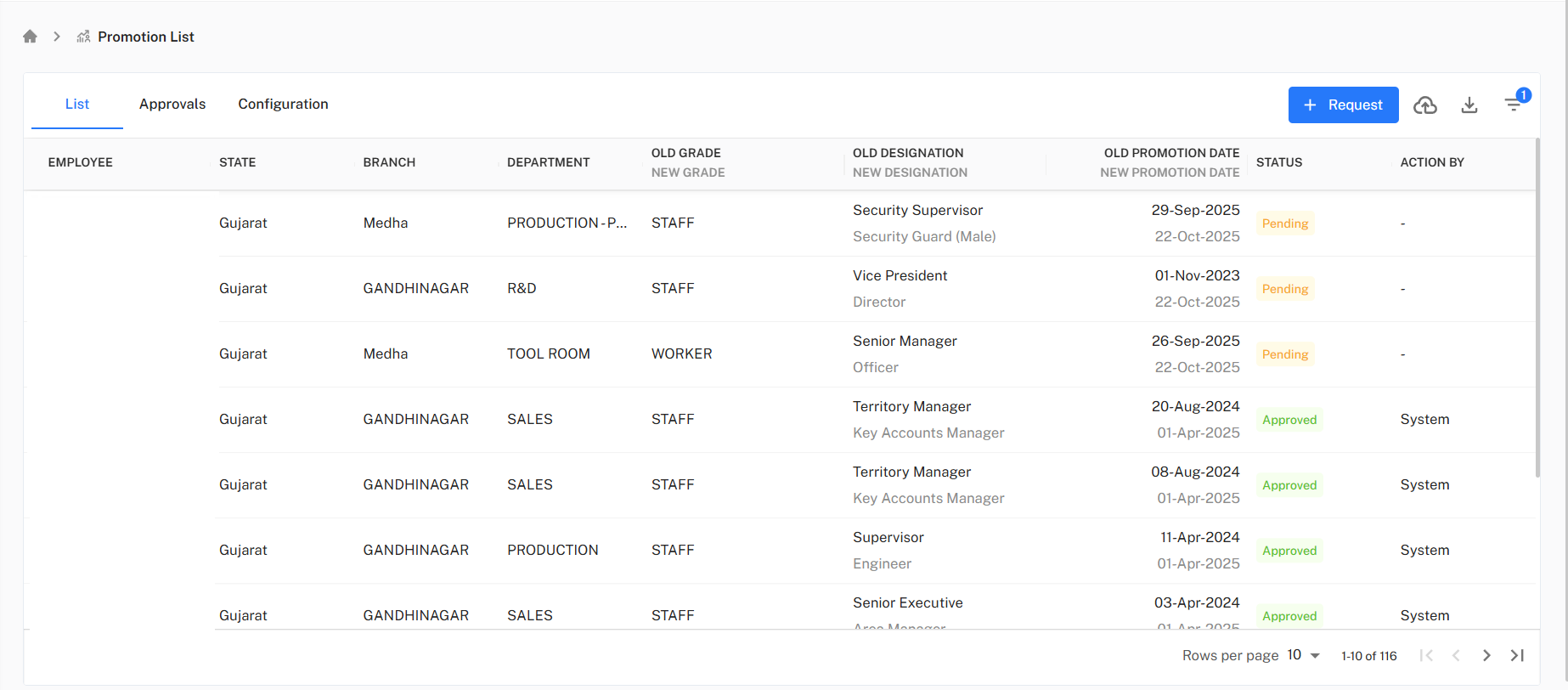Open the Configuration tab
Viewport: 1568px width, 690px height.
(283, 104)
